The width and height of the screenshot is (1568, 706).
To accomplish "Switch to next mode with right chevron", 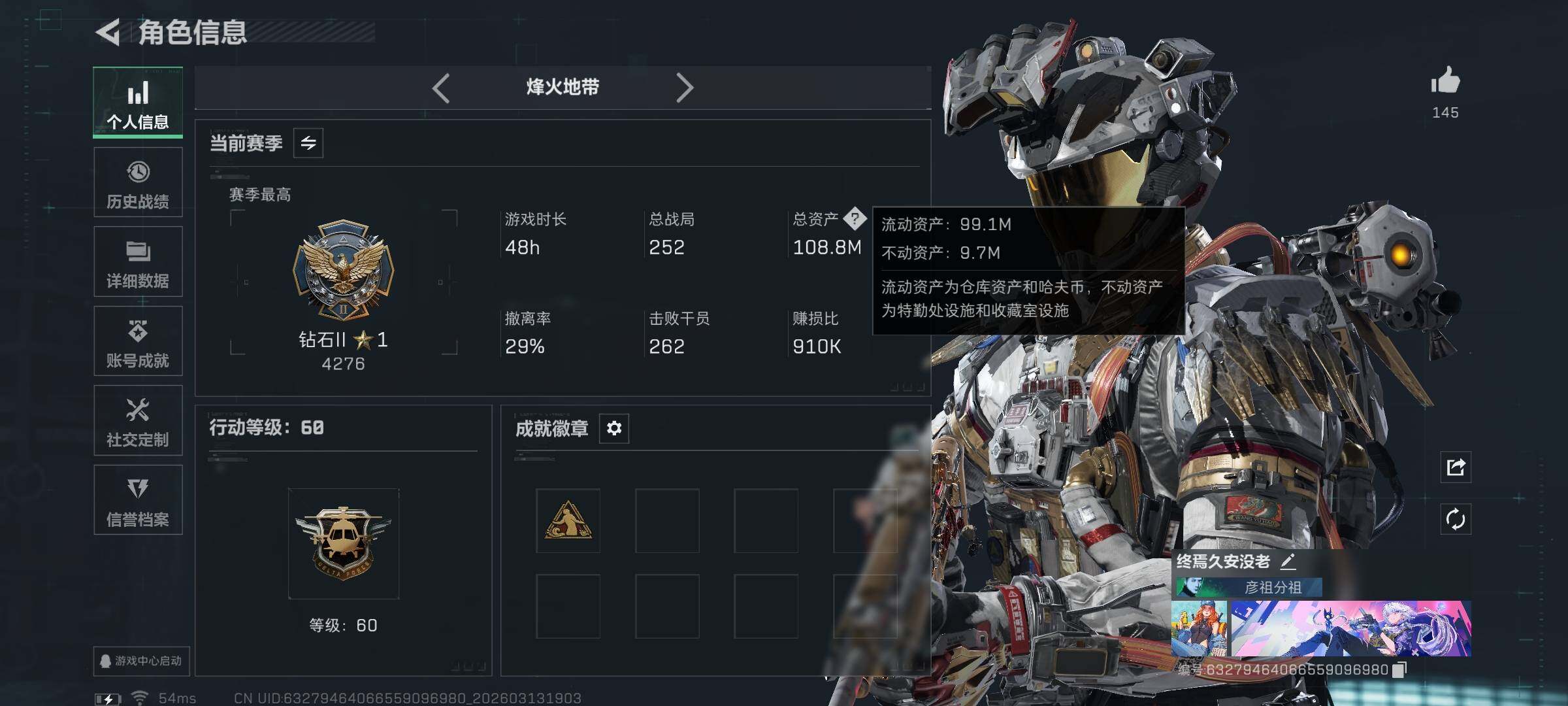I will click(x=684, y=88).
